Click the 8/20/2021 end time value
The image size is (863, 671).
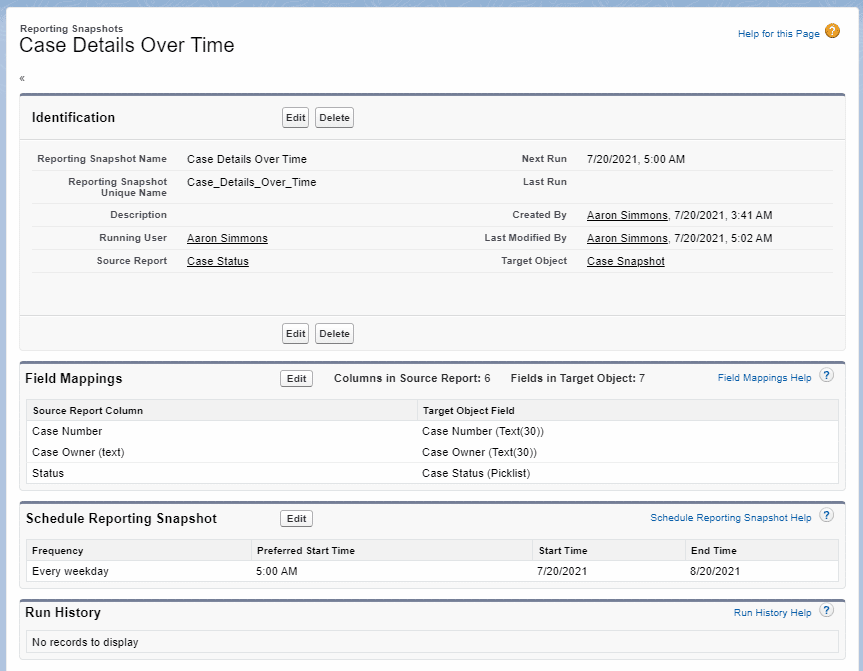pos(715,571)
